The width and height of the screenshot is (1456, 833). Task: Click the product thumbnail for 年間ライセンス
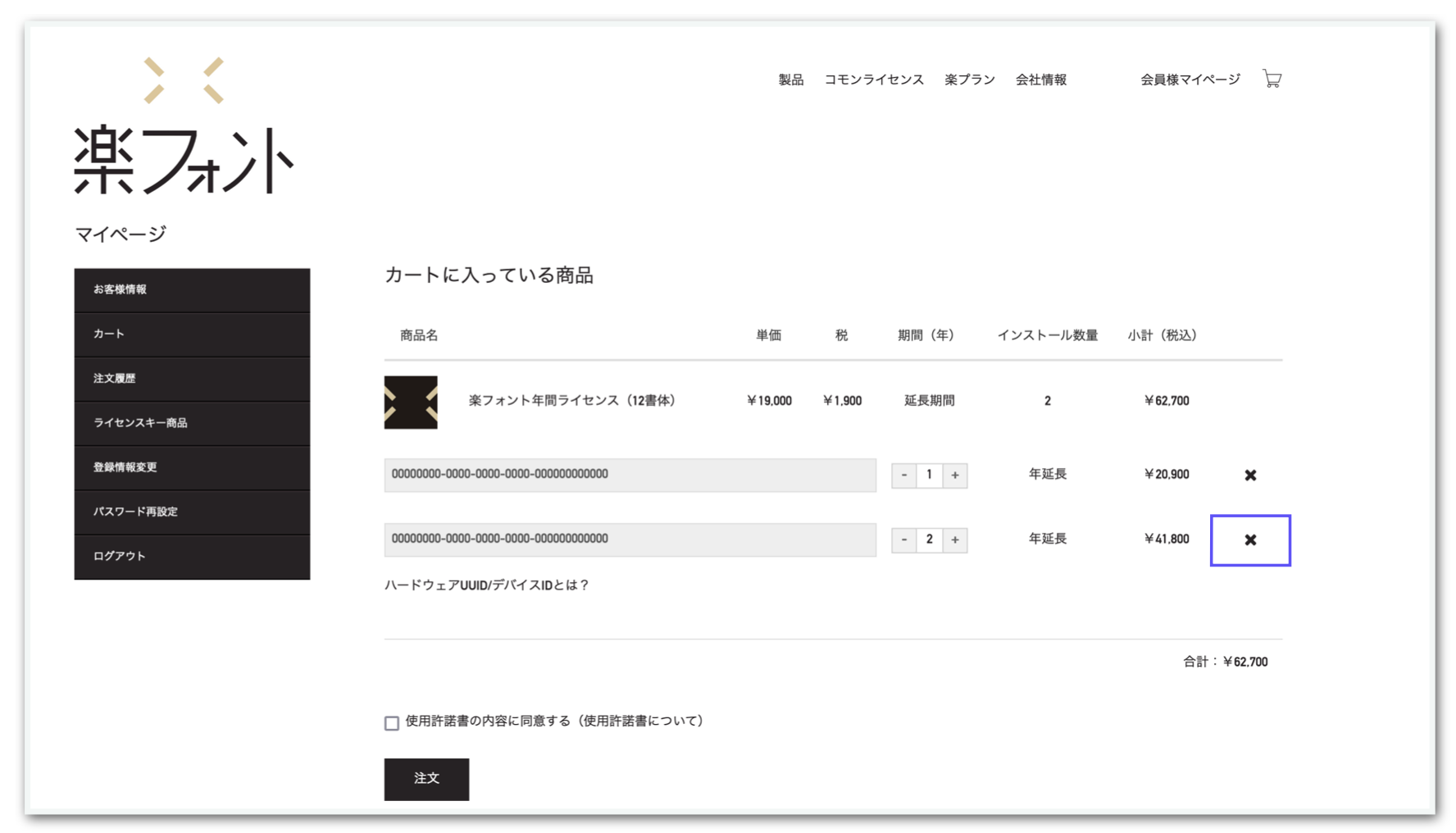point(411,402)
